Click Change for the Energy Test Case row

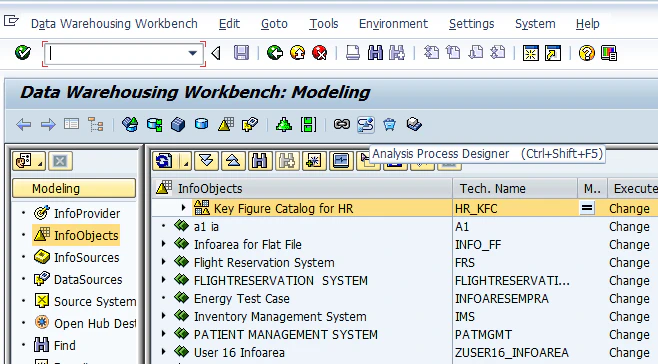[x=629, y=299]
